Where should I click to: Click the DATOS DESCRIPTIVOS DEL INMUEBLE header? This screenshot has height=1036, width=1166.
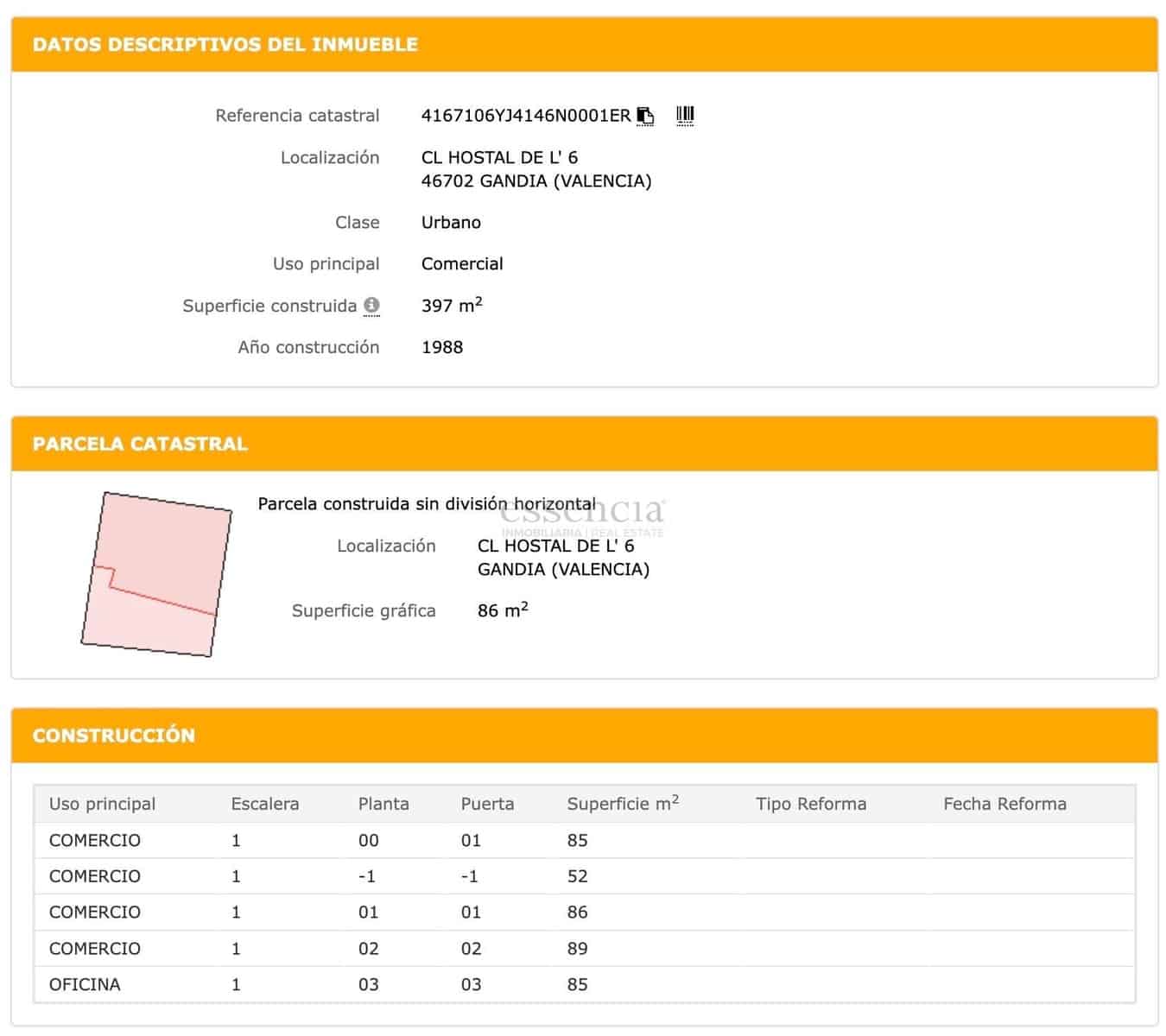click(225, 44)
